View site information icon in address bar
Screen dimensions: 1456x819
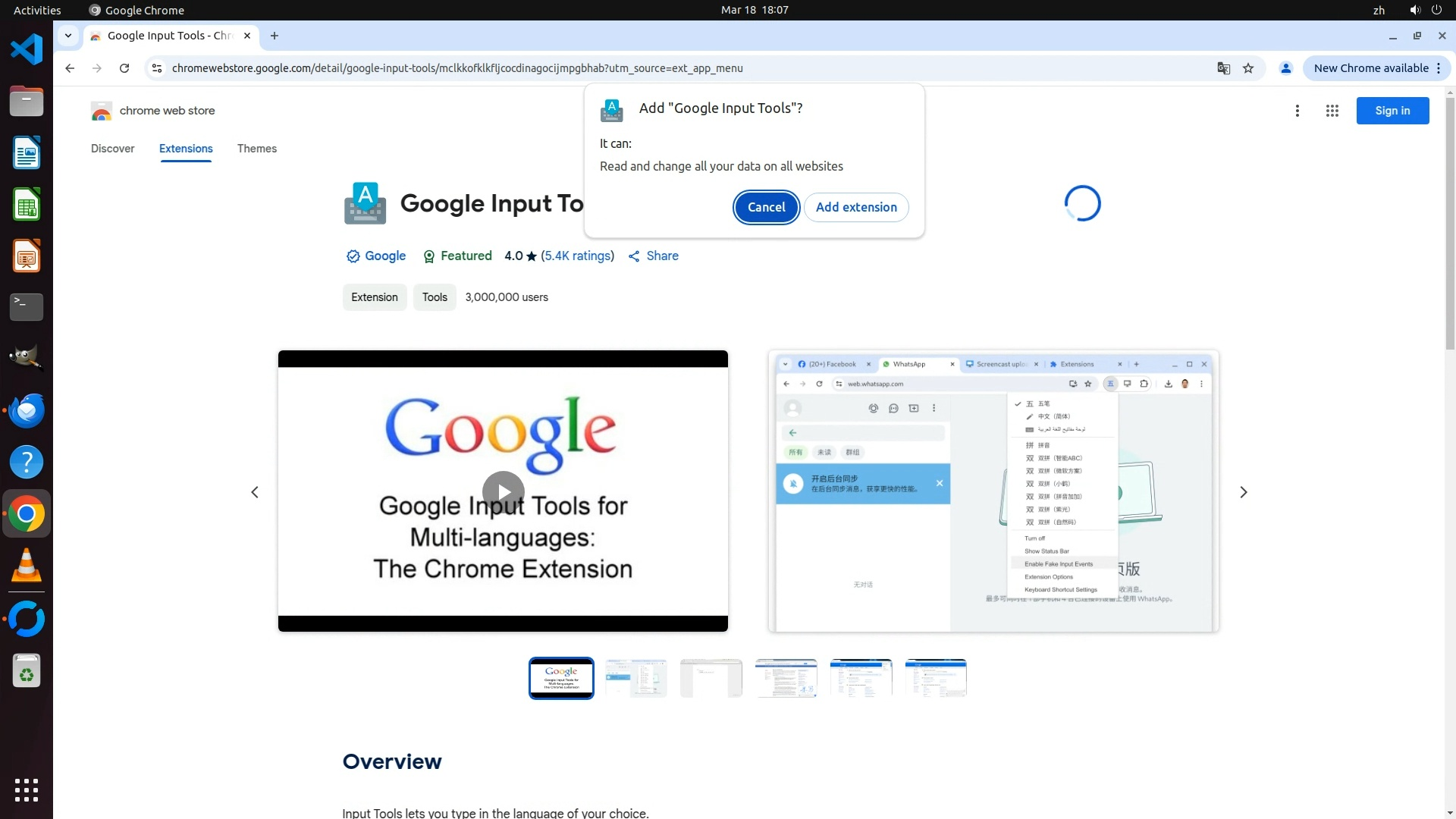coord(156,68)
